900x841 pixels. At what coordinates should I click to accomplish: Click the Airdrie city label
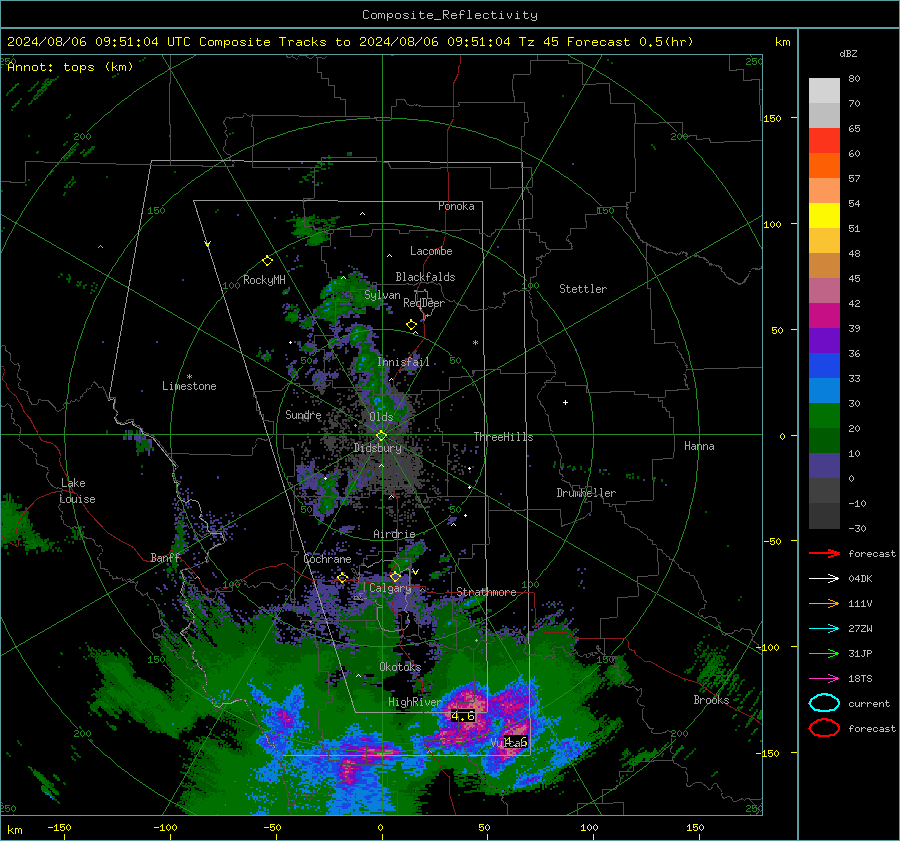tap(394, 534)
